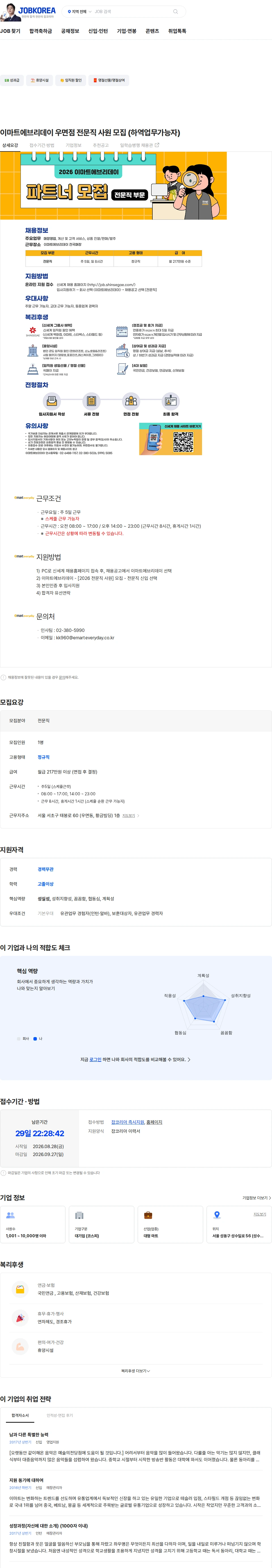Click the 서류 전형 step icon
This screenshot has height=1568, width=272.
pyautogui.click(x=91, y=401)
